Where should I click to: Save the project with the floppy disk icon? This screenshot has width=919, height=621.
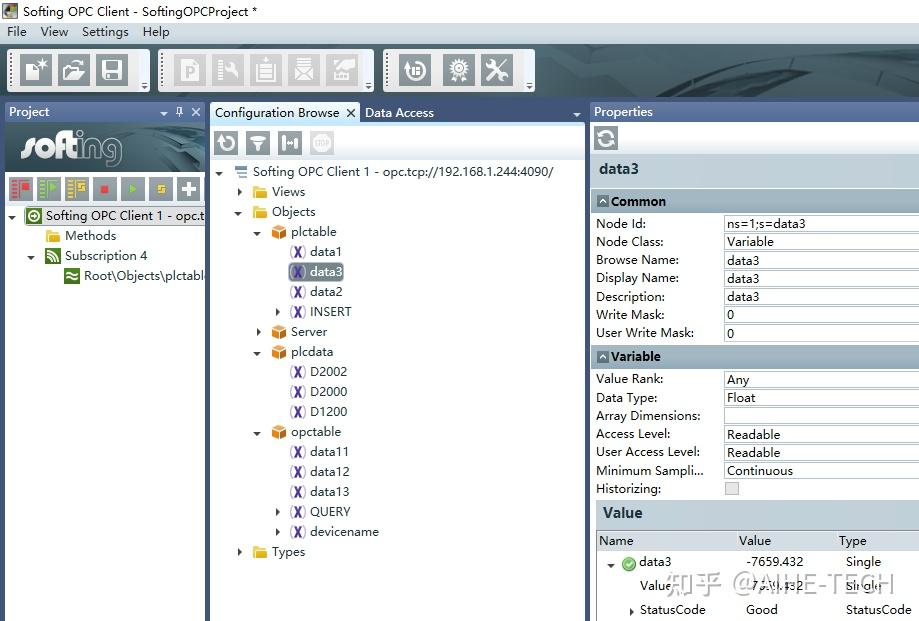111,70
